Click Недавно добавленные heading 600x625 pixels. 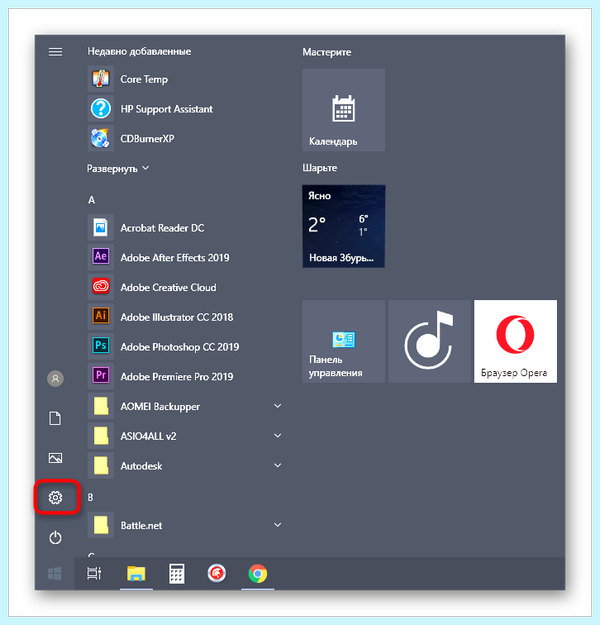tap(139, 51)
